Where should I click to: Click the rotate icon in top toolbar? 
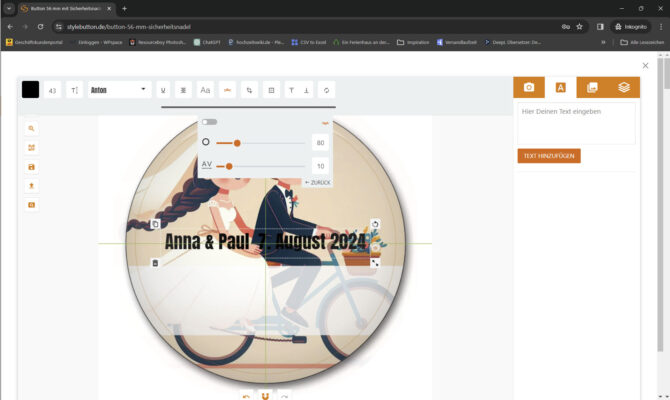click(327, 90)
